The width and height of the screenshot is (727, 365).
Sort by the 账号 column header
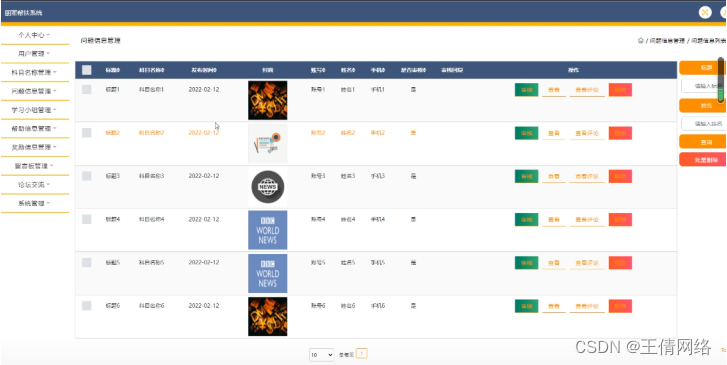(318, 70)
